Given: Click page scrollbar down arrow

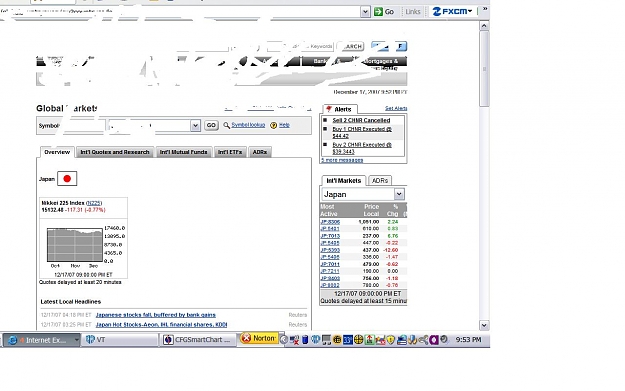Looking at the screenshot, I should coord(484,325).
